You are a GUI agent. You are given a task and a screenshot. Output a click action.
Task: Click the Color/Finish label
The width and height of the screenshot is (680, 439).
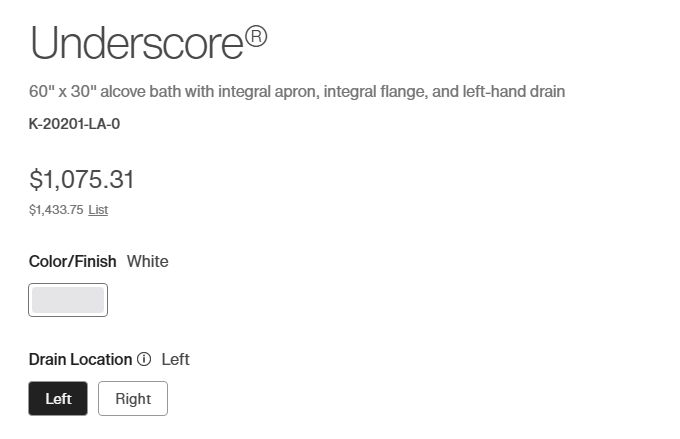(73, 262)
